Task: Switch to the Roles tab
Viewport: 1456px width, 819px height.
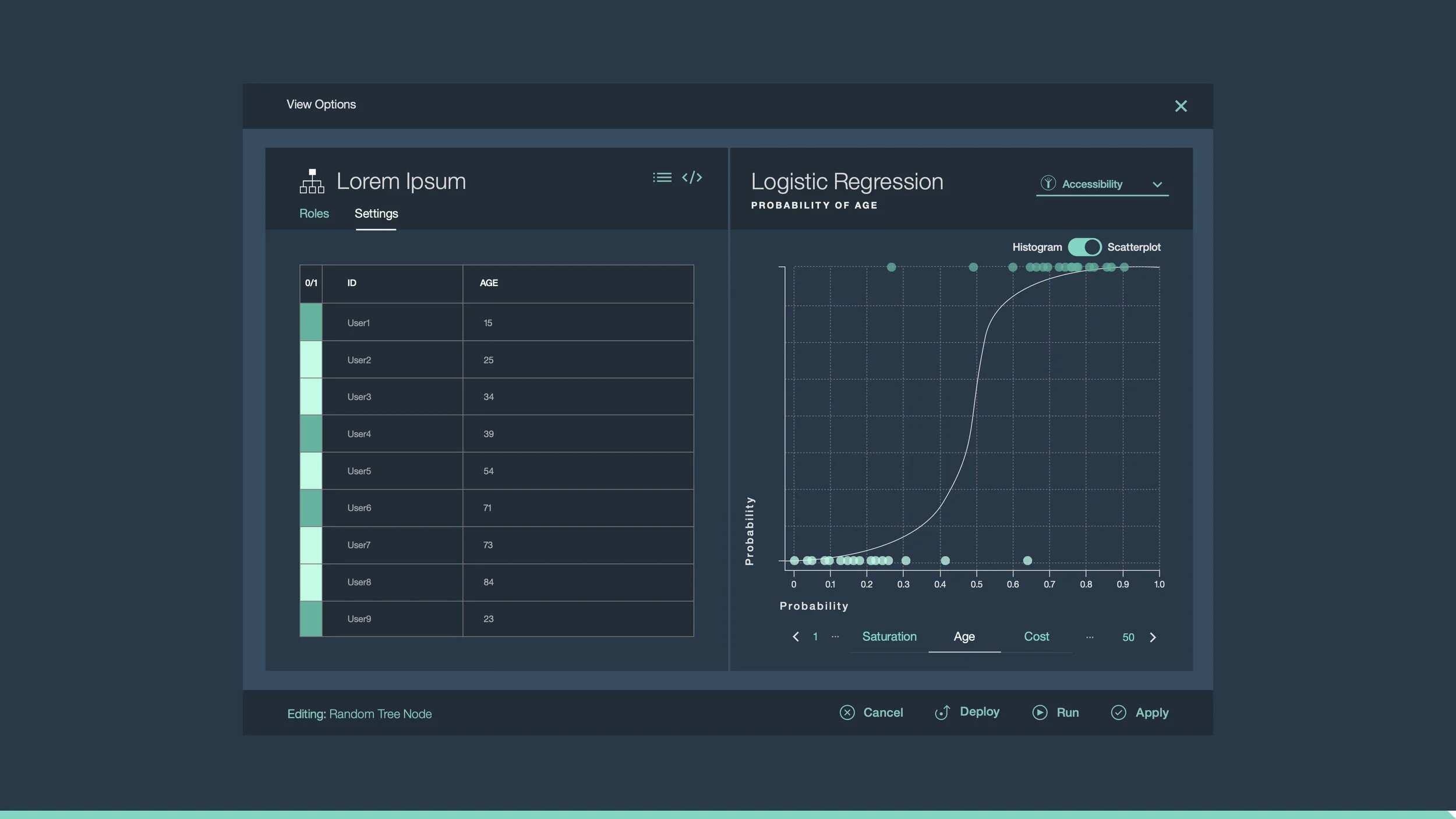Action: click(x=314, y=213)
